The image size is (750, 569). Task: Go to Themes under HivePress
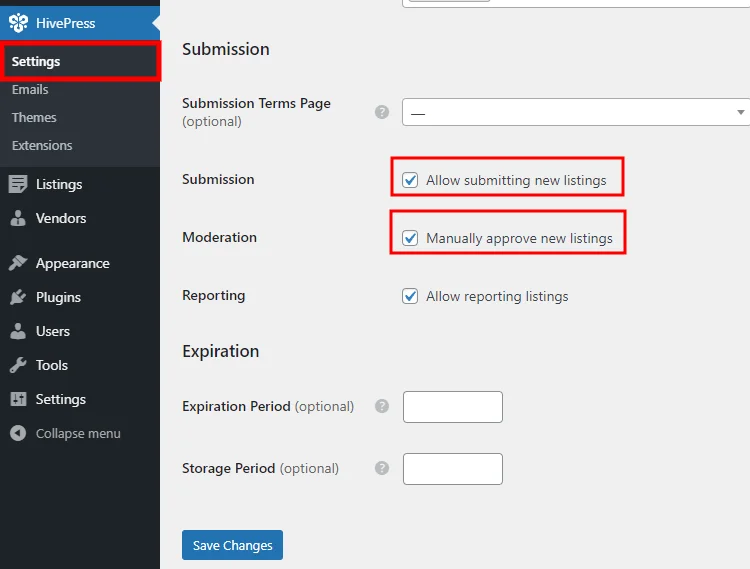[x=34, y=117]
